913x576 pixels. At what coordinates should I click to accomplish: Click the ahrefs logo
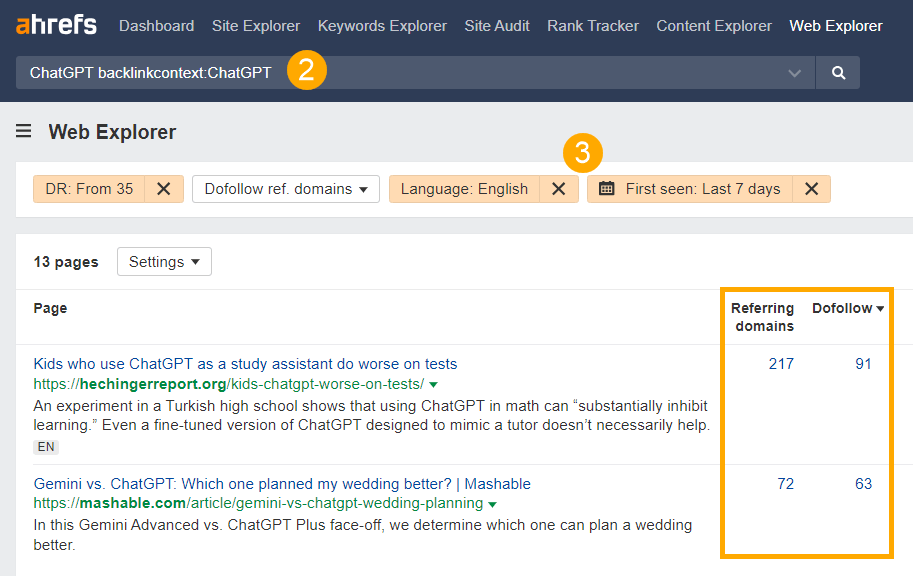[55, 25]
